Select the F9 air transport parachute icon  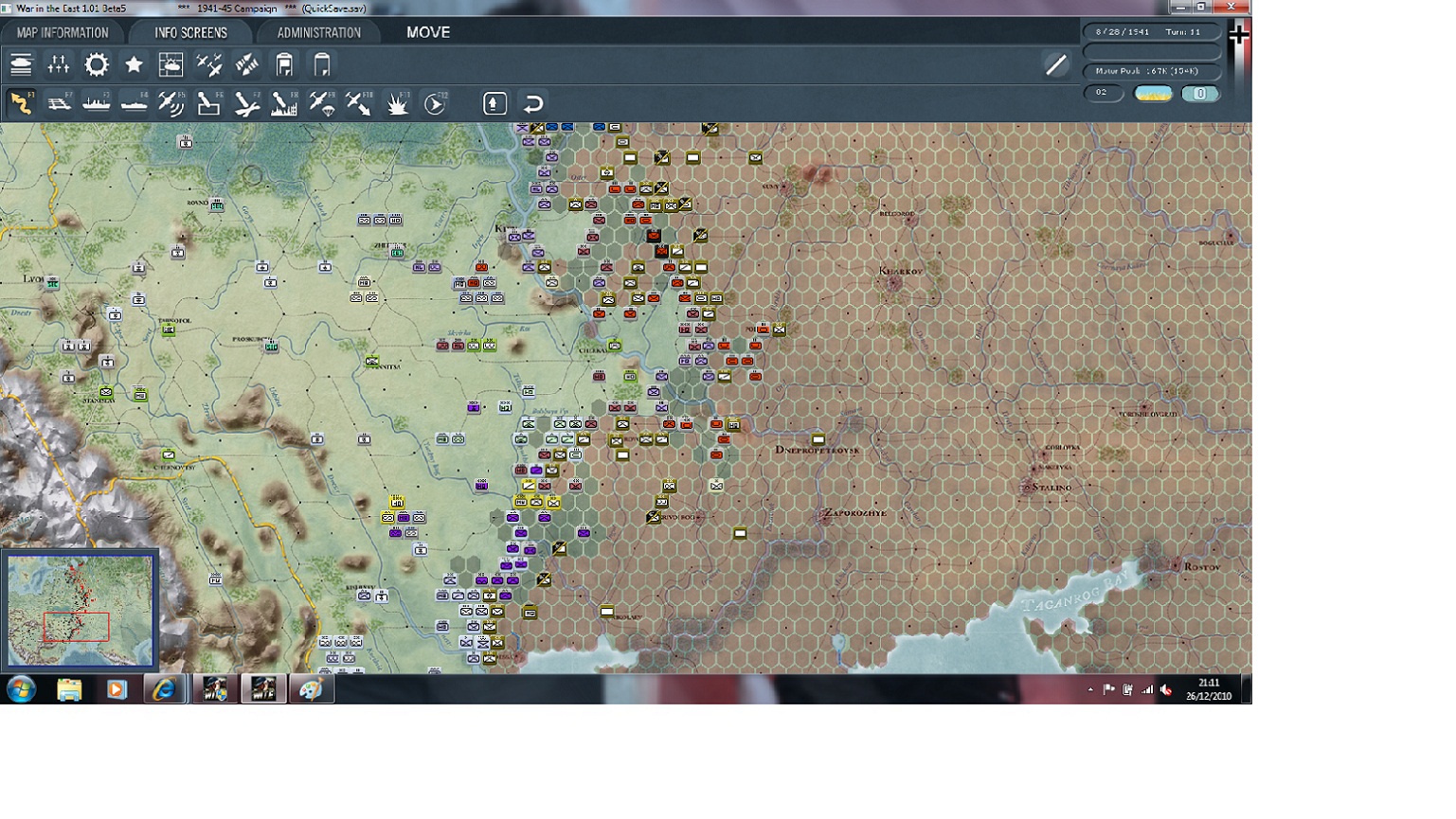pyautogui.click(x=322, y=103)
